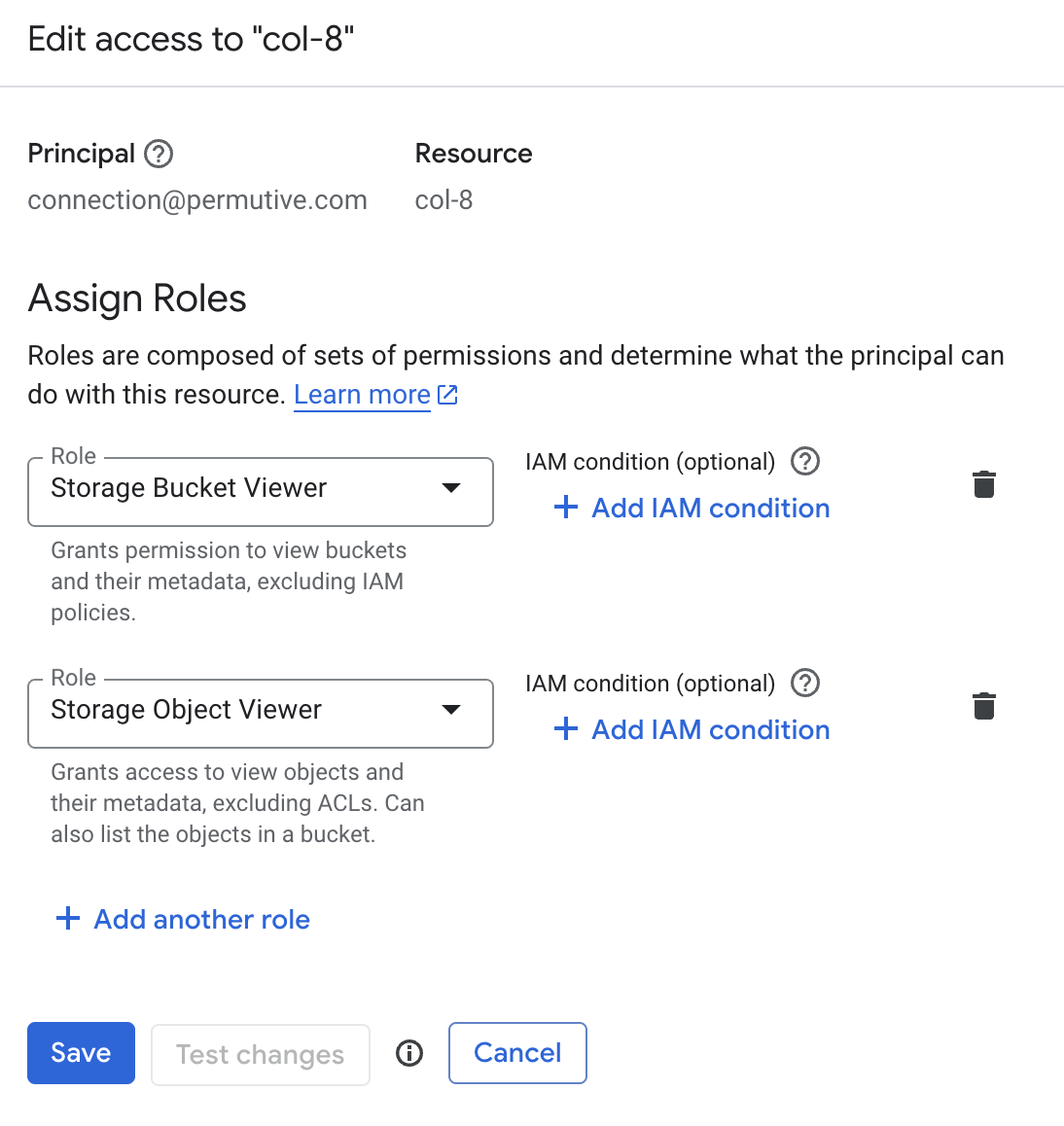Click the external link icon after Learn more
Viewport: 1064px width, 1126px height.
coord(447,394)
